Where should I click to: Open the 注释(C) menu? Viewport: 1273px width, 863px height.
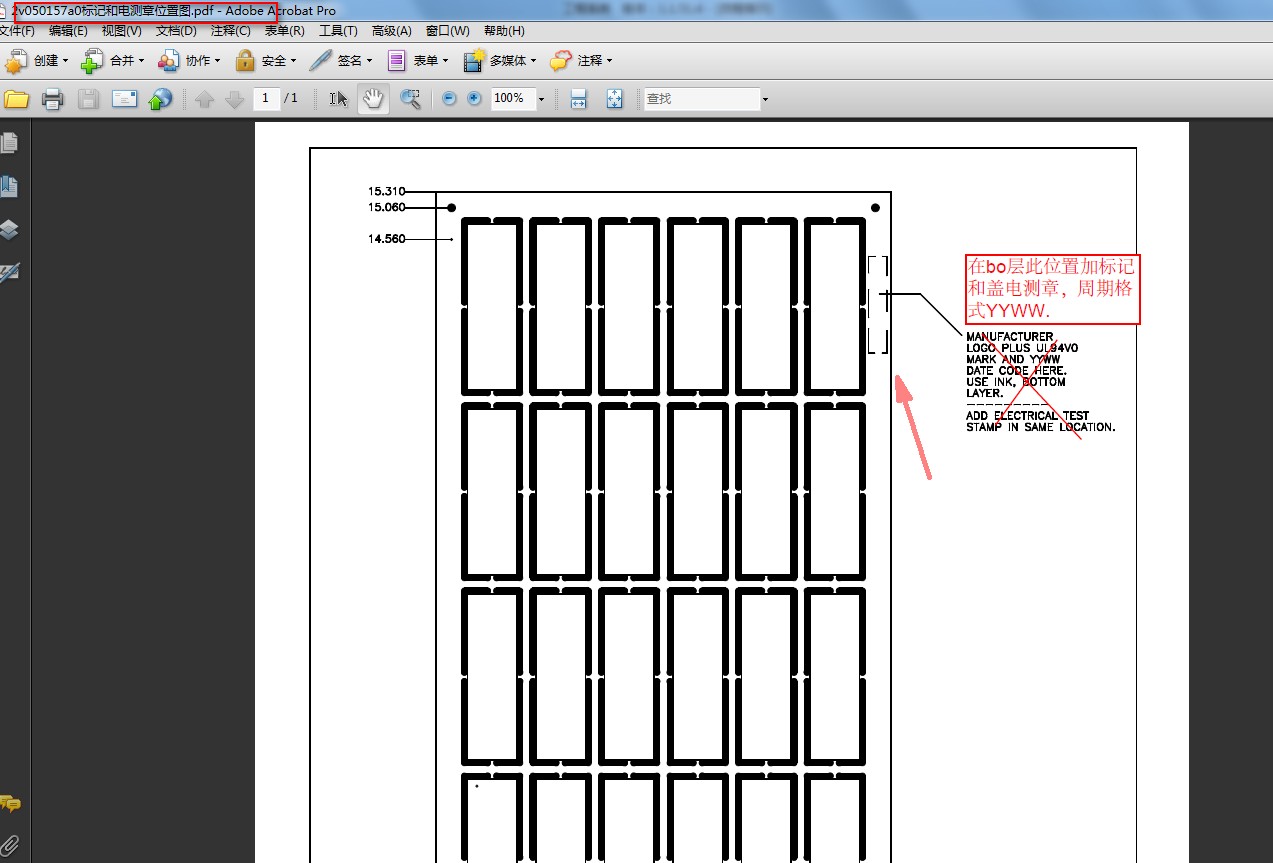point(230,31)
